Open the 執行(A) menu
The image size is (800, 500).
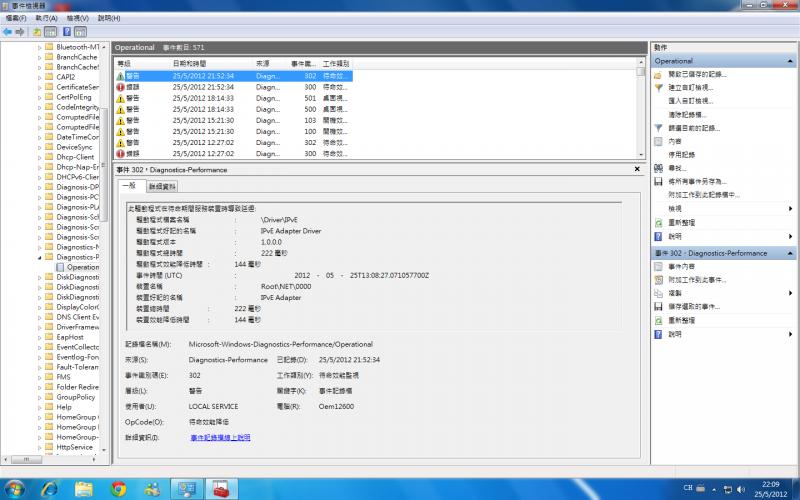(46, 18)
